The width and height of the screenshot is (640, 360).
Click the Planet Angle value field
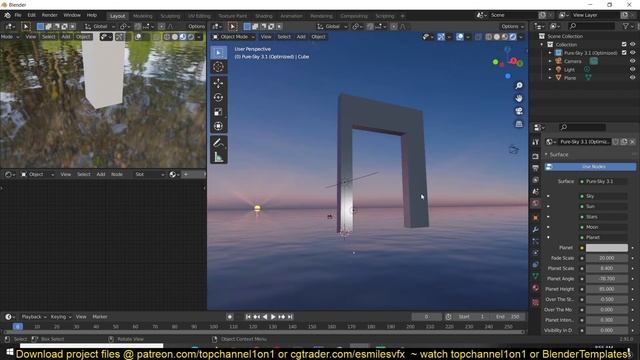coord(607,279)
